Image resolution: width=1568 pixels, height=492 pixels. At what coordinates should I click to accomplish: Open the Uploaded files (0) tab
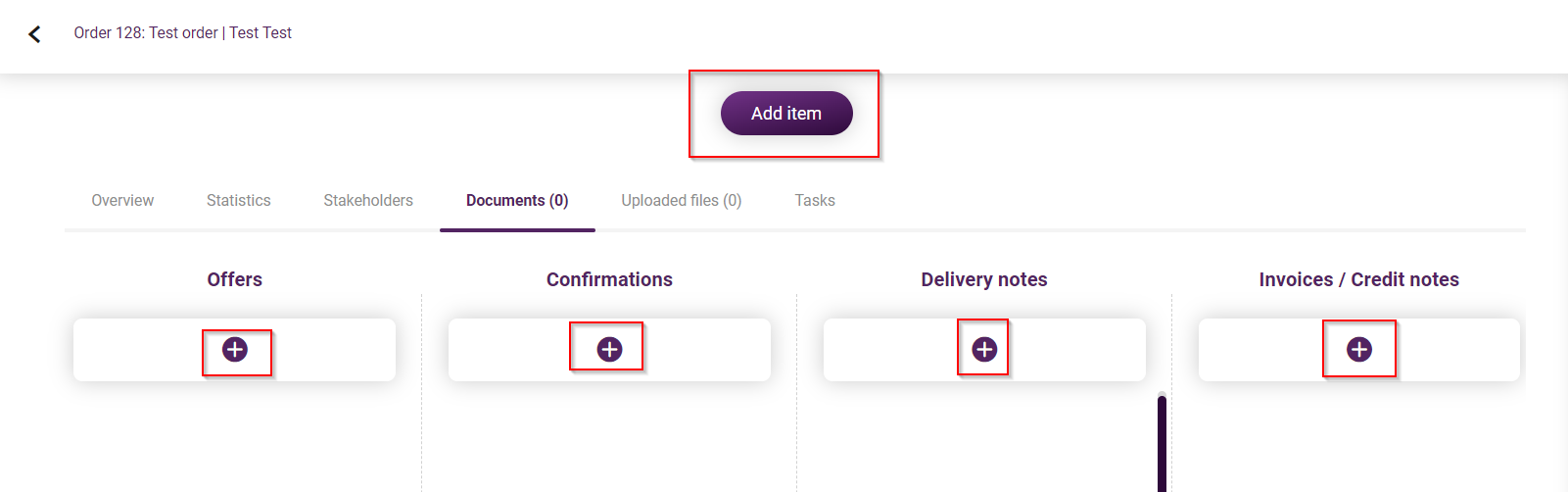click(x=682, y=200)
